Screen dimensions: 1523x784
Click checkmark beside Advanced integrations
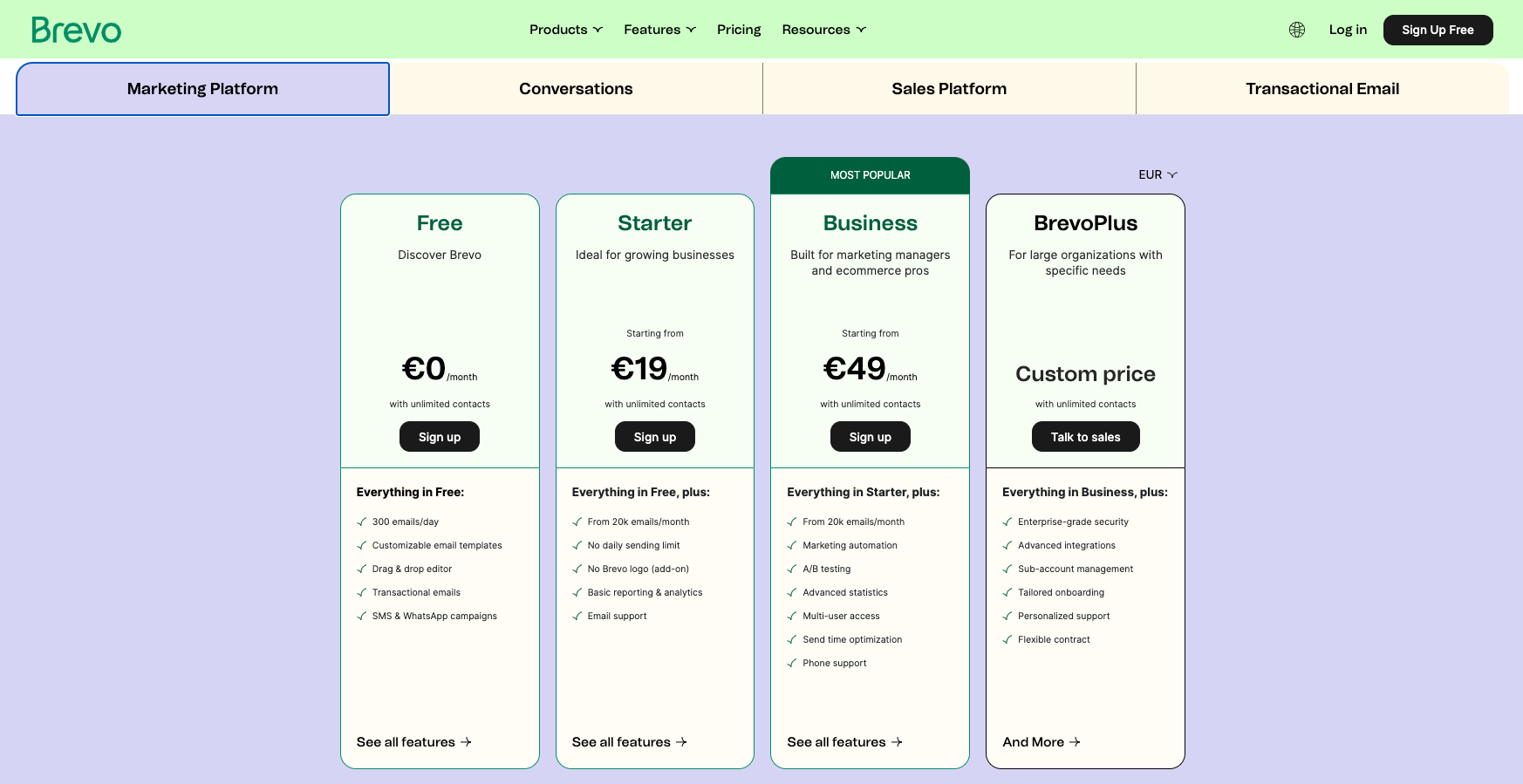click(1007, 545)
